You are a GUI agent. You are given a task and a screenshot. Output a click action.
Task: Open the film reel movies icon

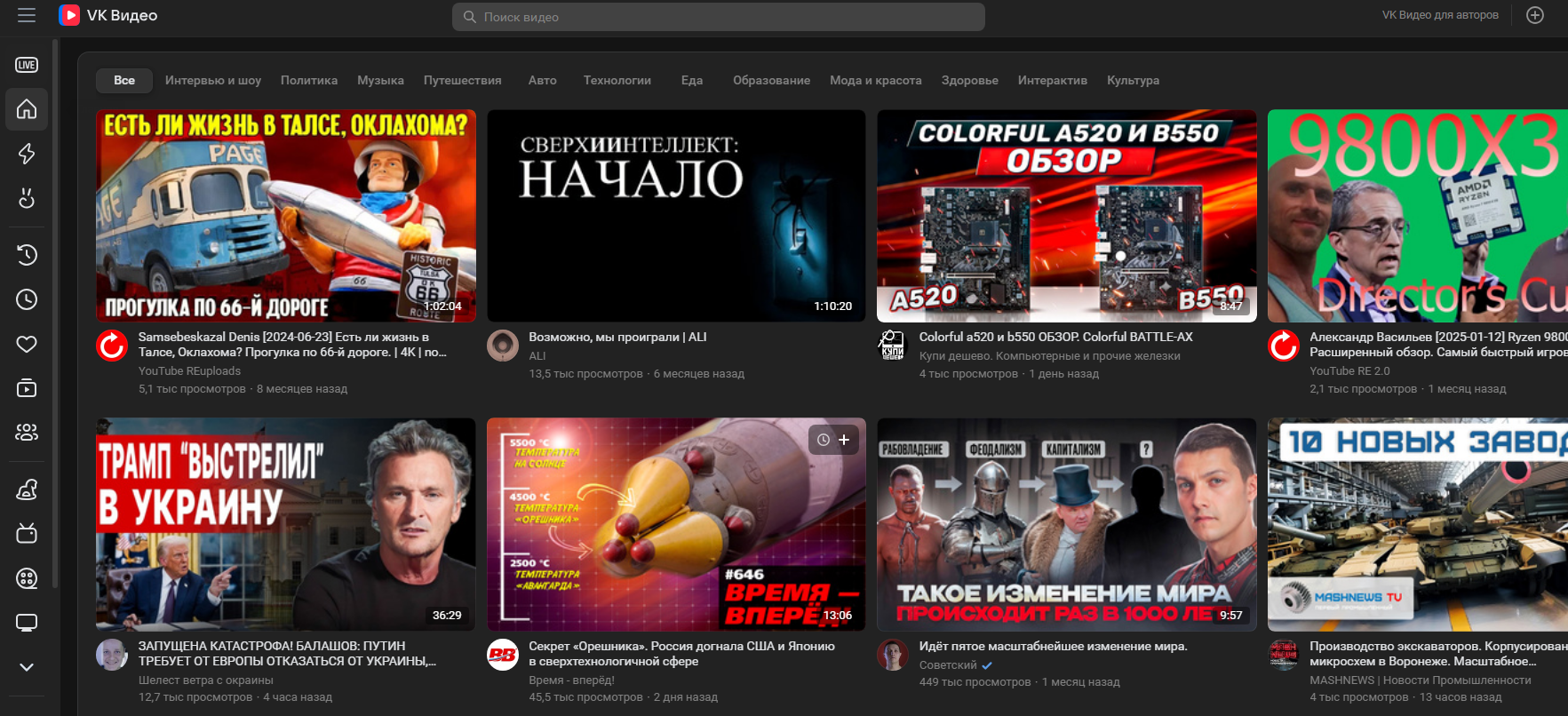point(27,578)
